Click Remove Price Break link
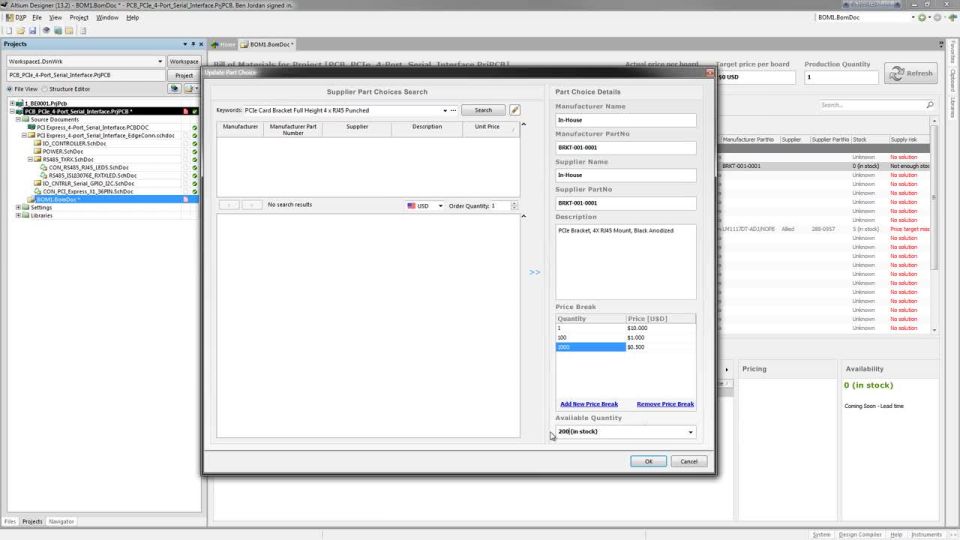This screenshot has width=960, height=540. [665, 404]
